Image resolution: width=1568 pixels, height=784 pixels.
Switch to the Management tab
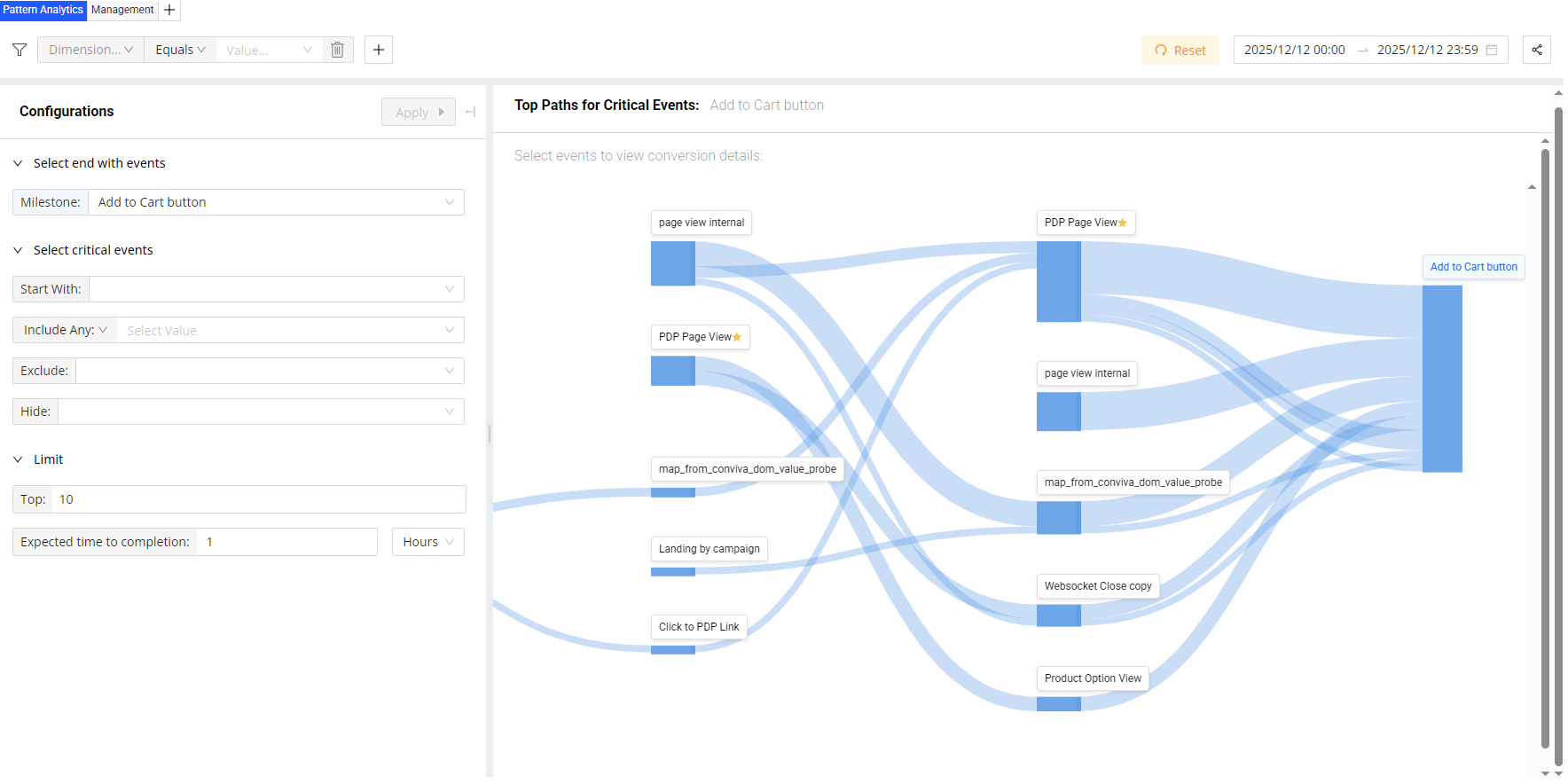(x=122, y=10)
